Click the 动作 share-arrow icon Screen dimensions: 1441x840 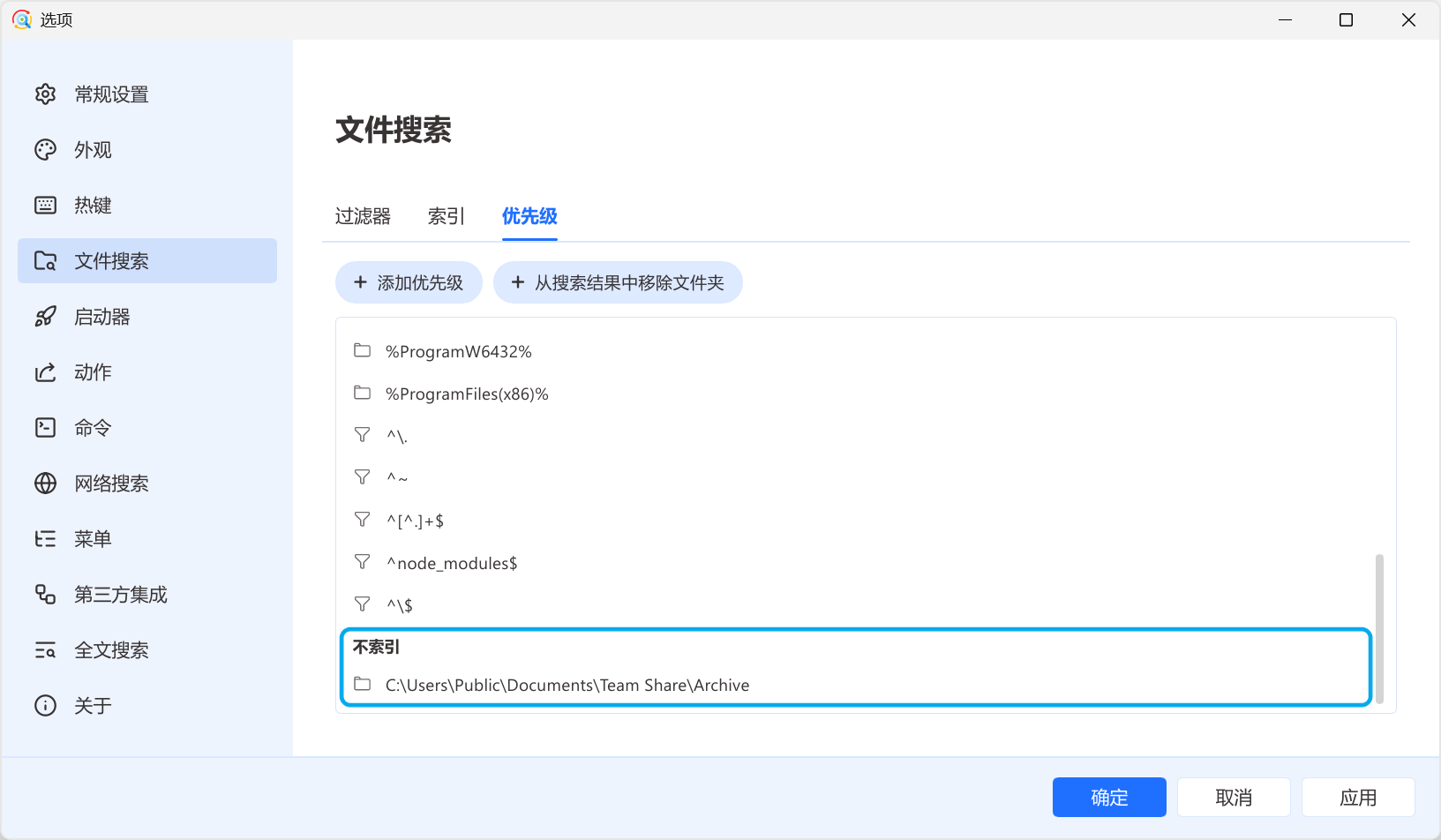coord(45,372)
